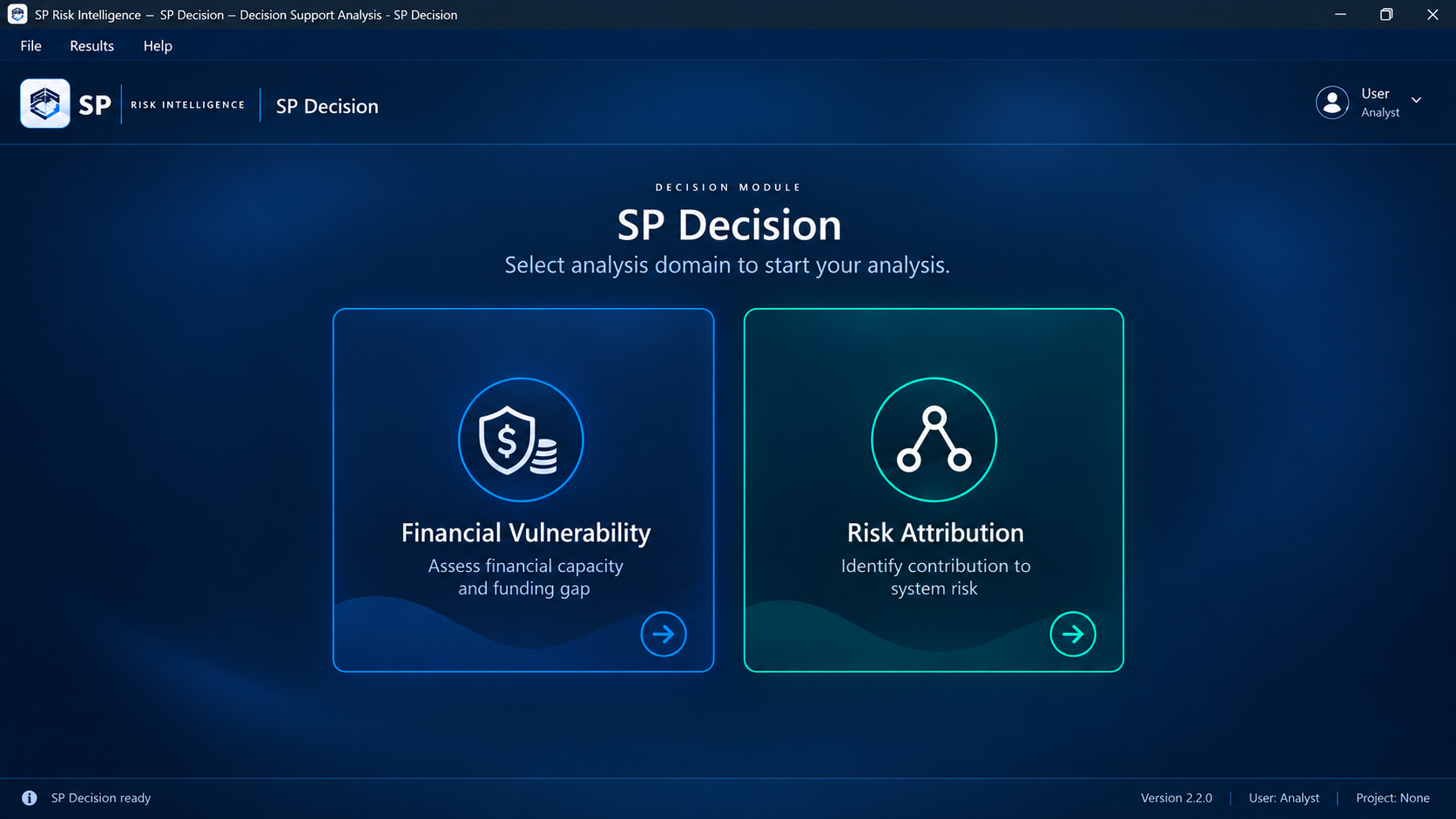Select the Risk Attribution card title

pos(935,533)
